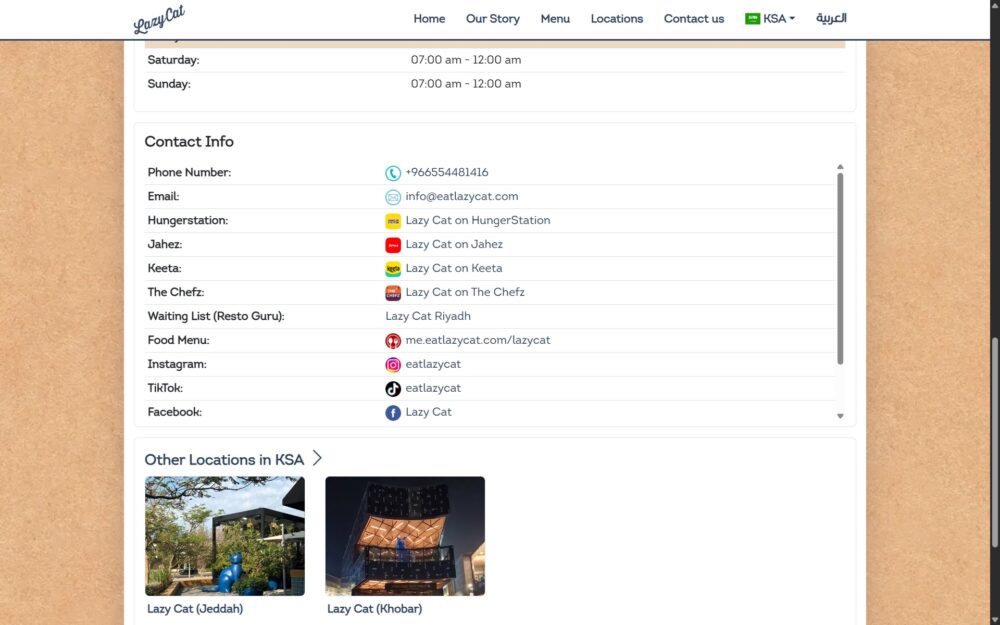Click contact info scroll down arrow
The height and width of the screenshot is (625, 1000).
coord(840,416)
